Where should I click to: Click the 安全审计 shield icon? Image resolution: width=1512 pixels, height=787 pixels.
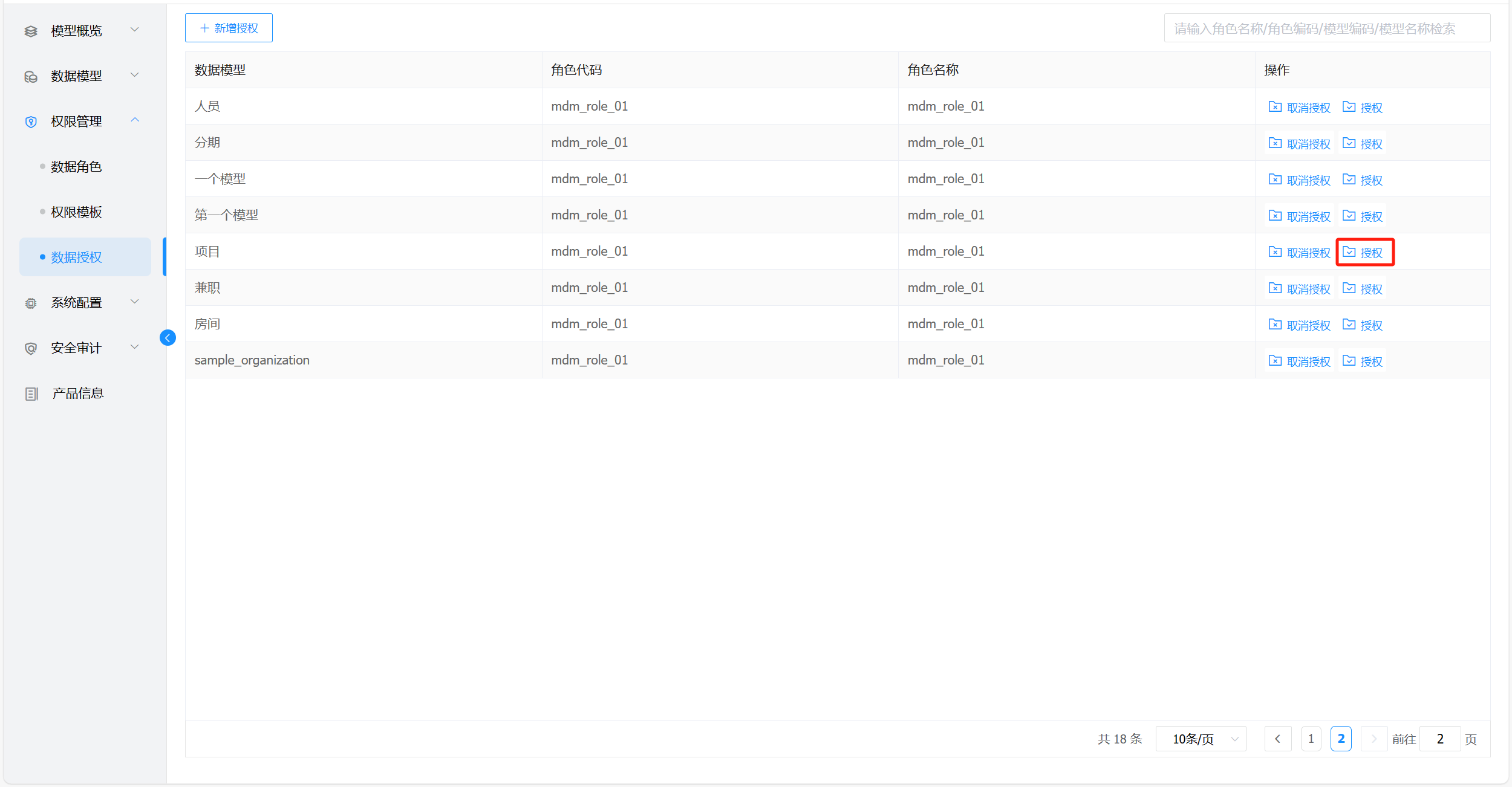[31, 348]
